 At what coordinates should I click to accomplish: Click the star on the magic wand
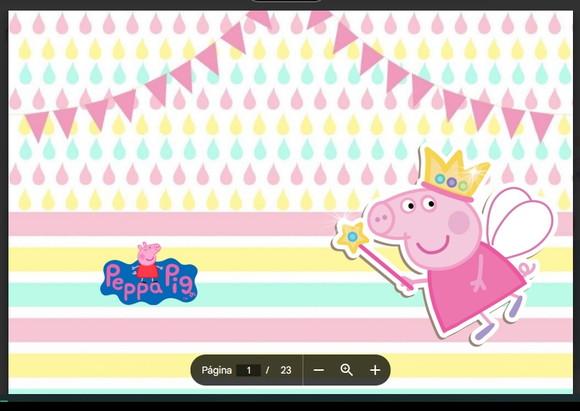coord(352,237)
